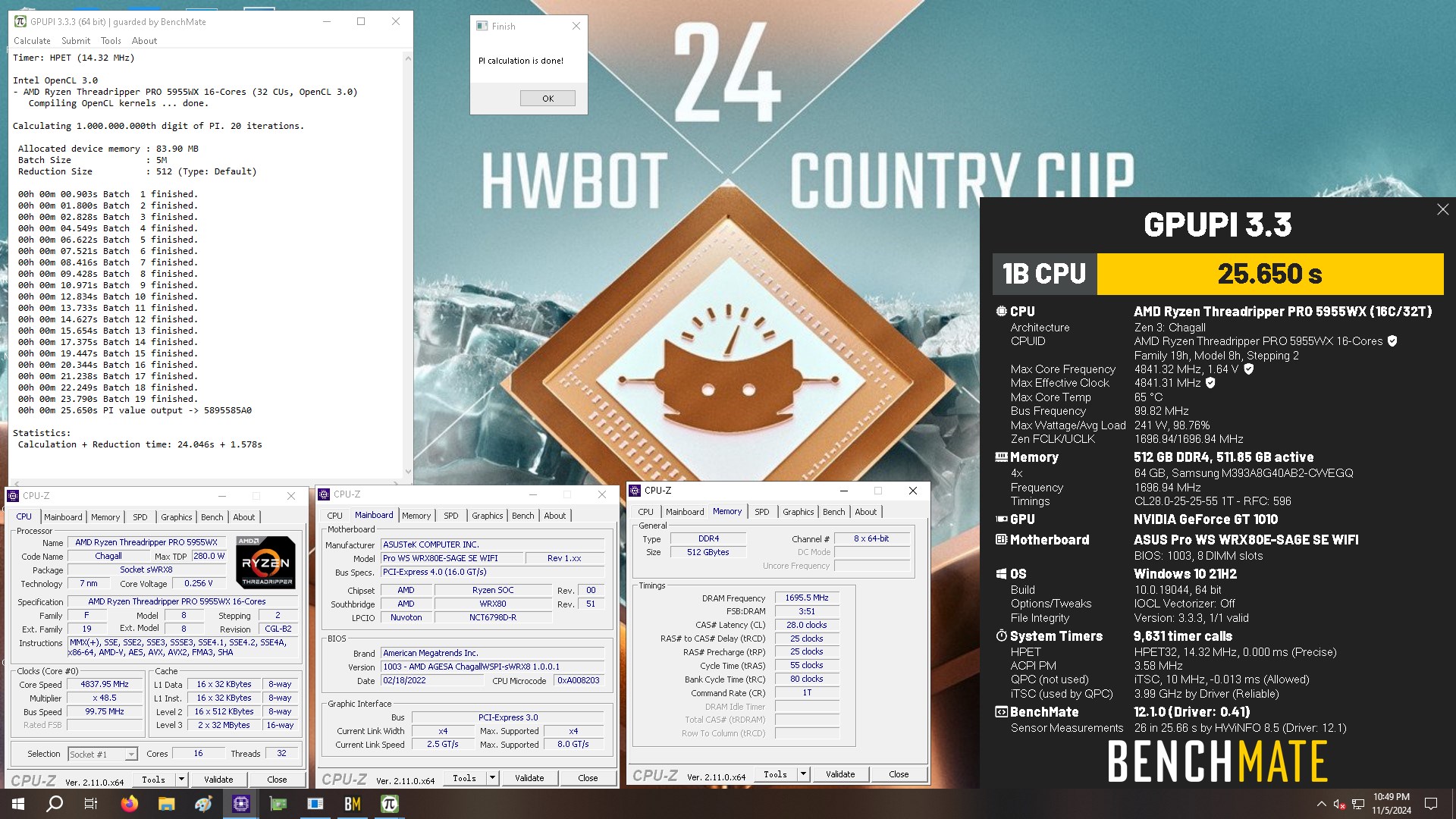Viewport: 1456px width, 819px height.
Task: Click Validate in the Memory CPU-Z window
Action: point(840,773)
